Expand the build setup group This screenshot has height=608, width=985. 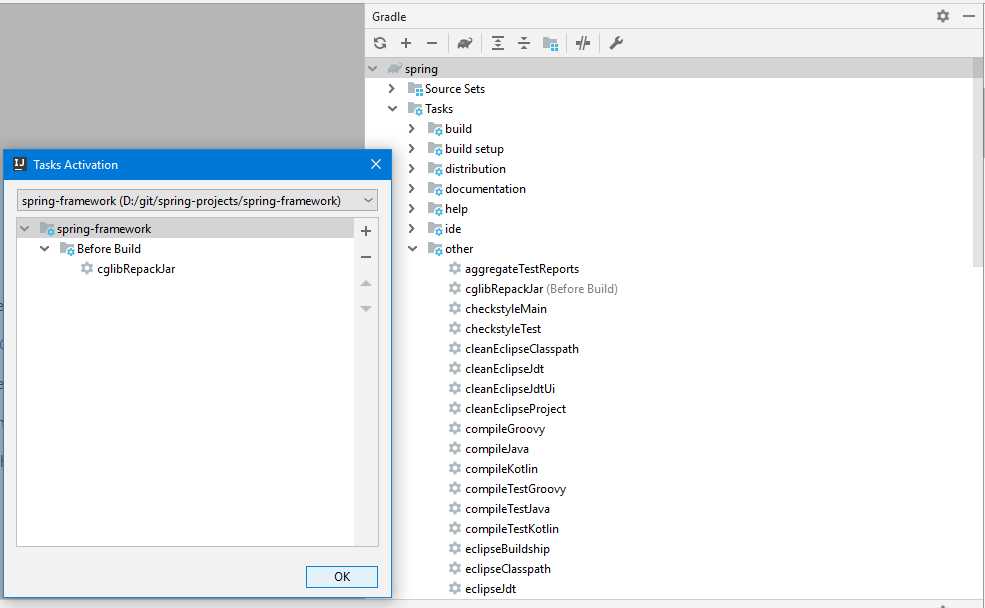tap(412, 148)
